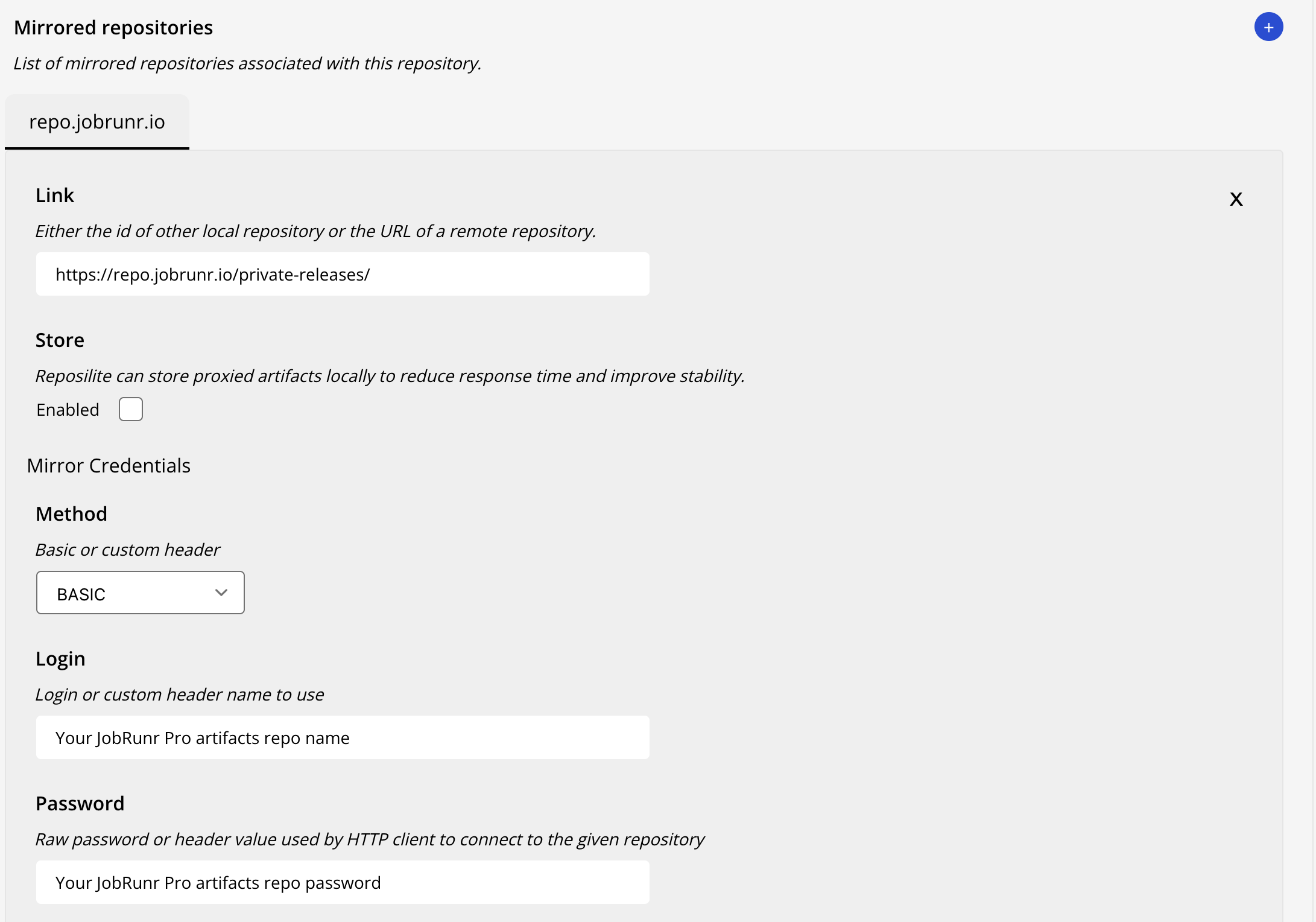
Task: Click the Mirrored repositories title
Action: 113,28
